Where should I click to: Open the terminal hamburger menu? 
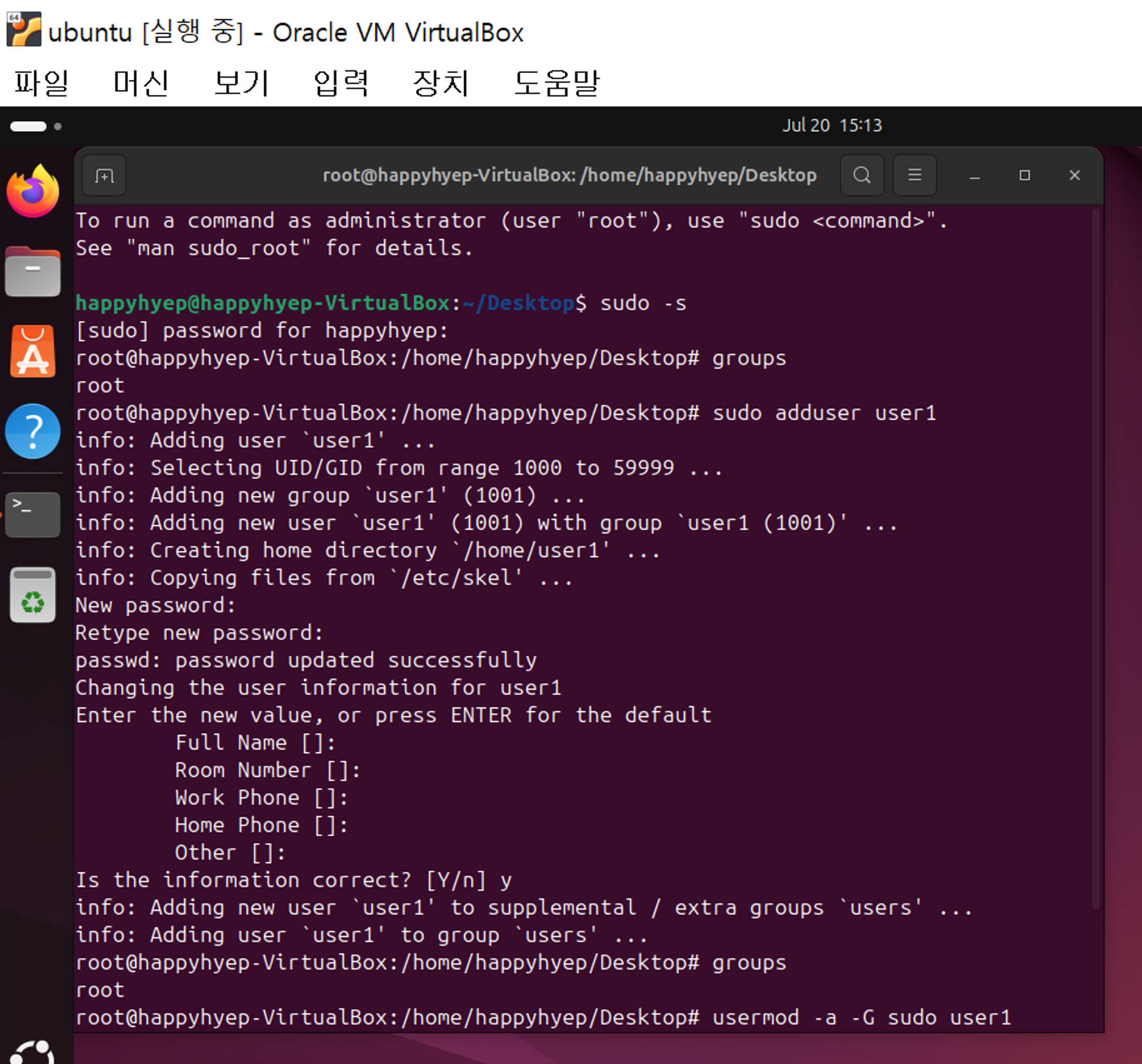(915, 175)
